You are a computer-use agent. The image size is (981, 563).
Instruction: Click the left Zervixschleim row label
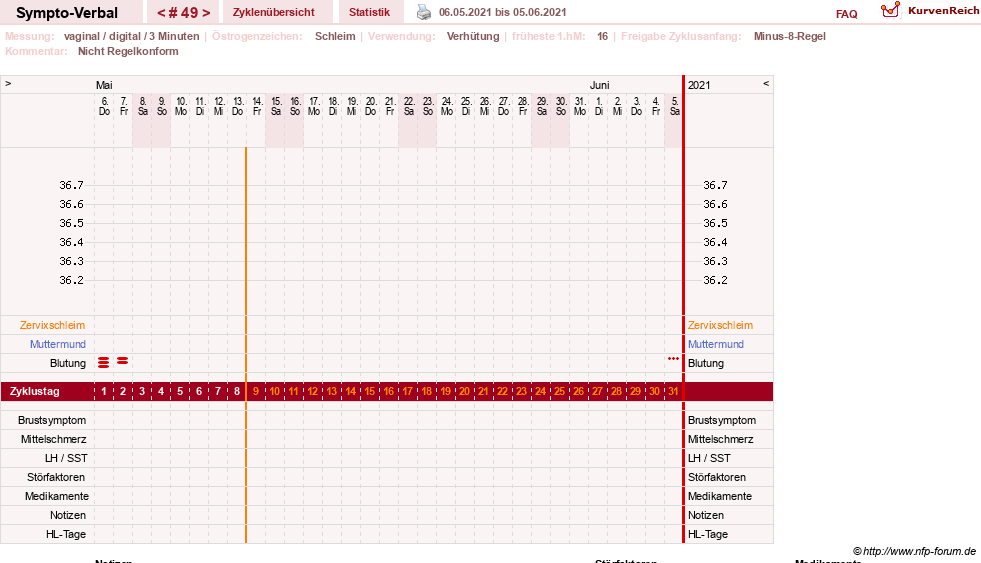52,325
